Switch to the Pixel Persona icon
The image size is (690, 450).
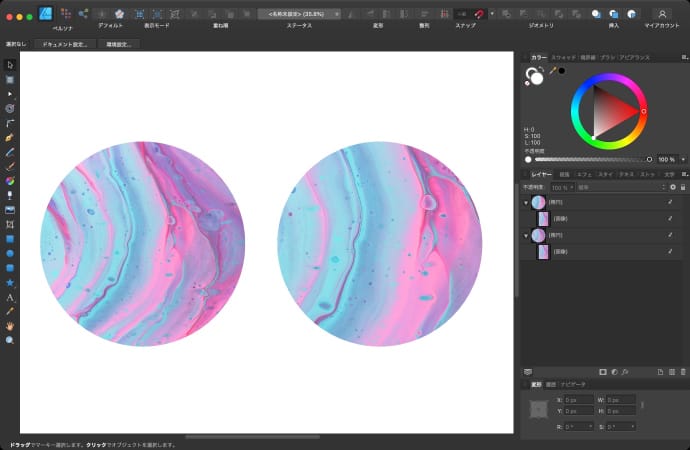pyautogui.click(x=65, y=14)
